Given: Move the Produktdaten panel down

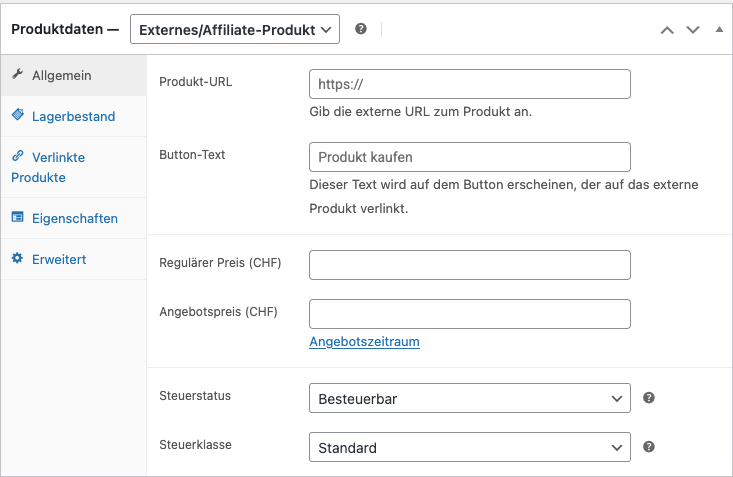Looking at the screenshot, I should pyautogui.click(x=693, y=30).
